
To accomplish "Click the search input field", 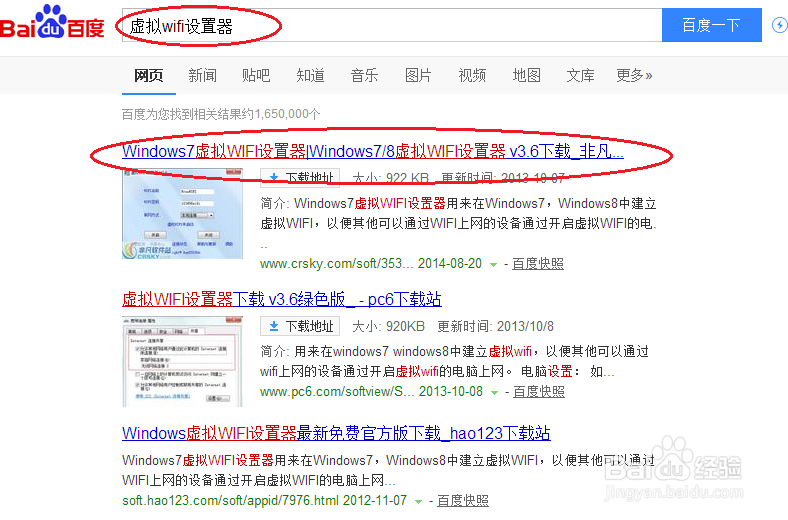I will (x=392, y=25).
